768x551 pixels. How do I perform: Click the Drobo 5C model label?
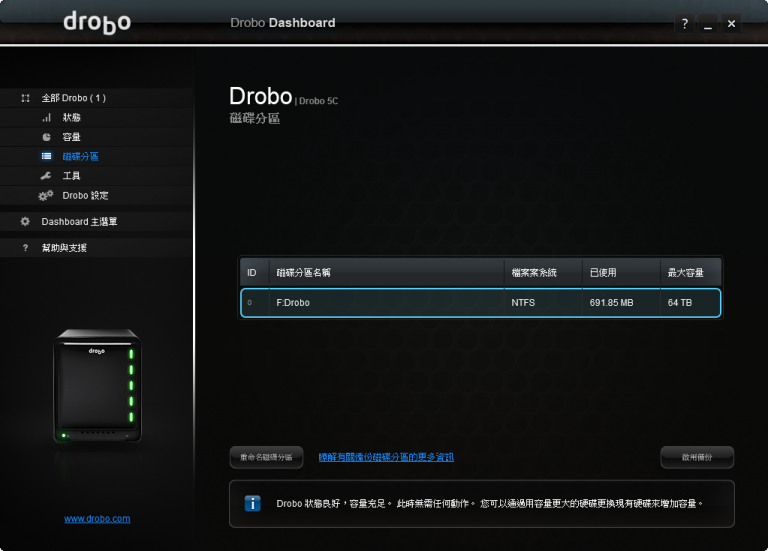318,101
